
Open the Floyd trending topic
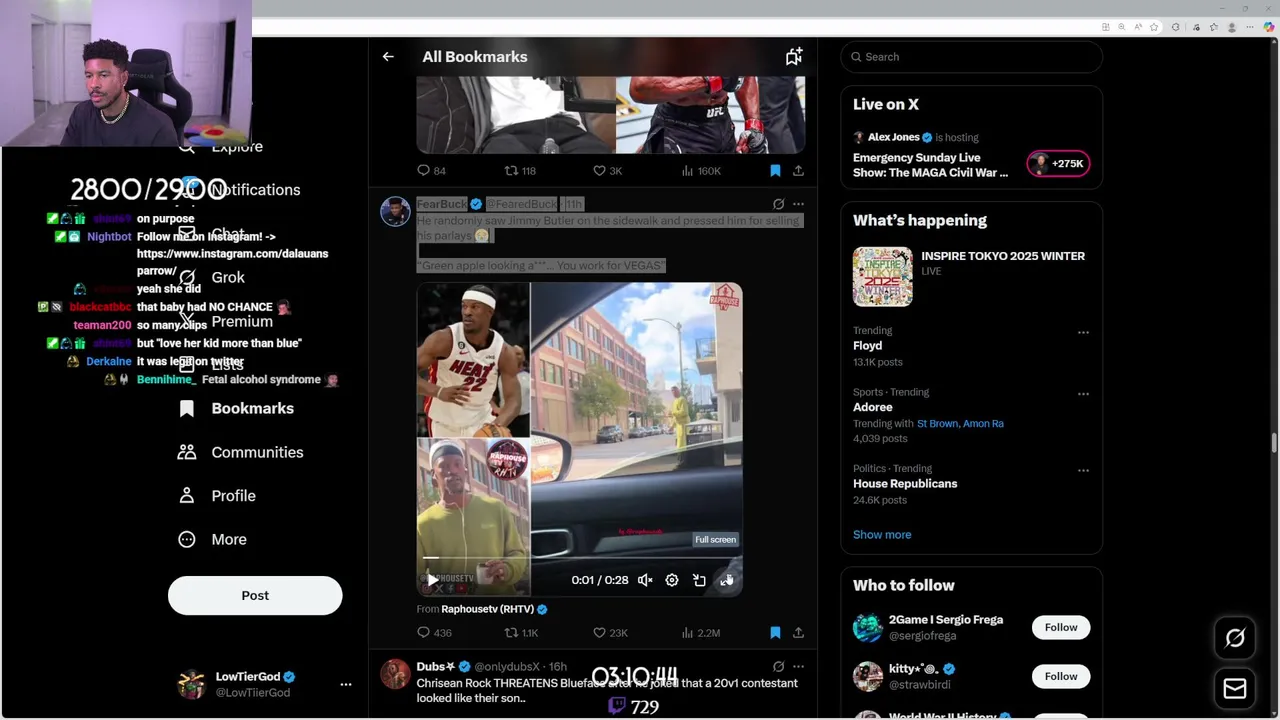867,346
